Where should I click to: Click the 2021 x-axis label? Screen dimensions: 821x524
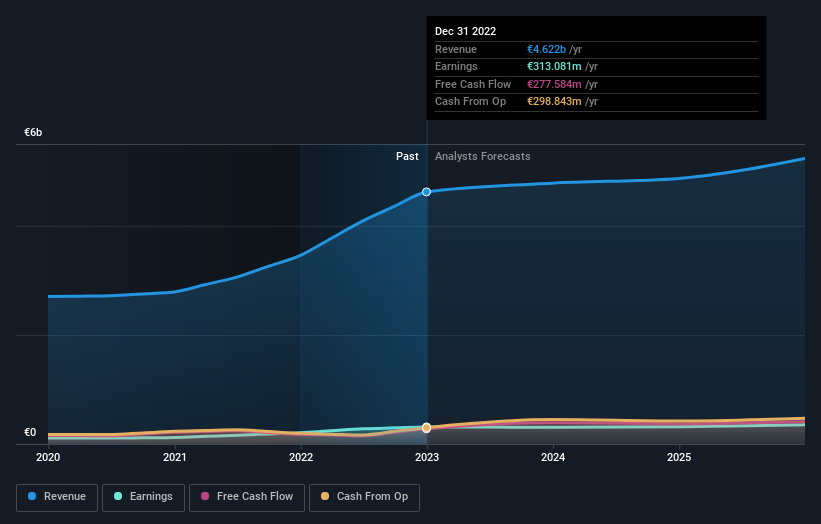174,458
